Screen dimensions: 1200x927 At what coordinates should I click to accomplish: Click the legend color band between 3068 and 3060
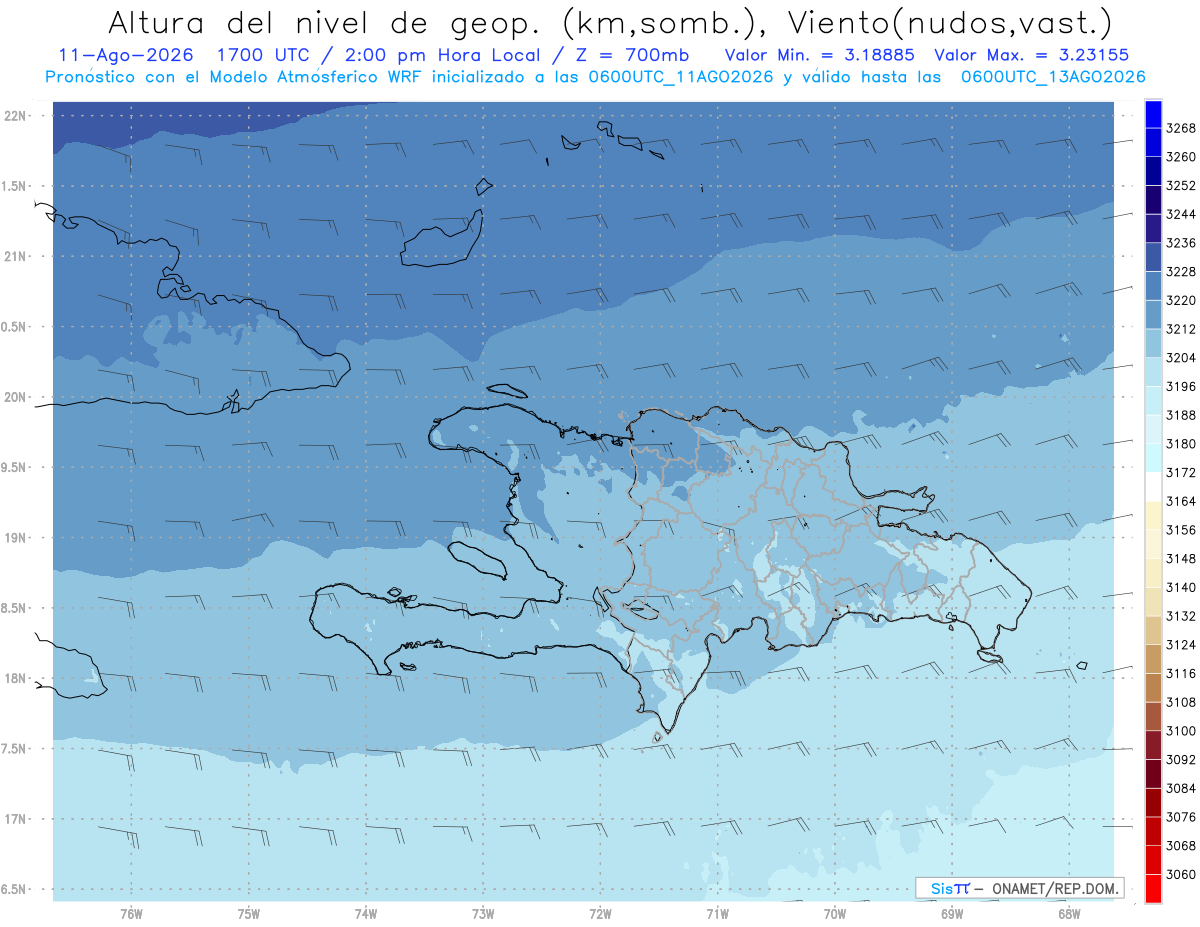pos(1152,860)
